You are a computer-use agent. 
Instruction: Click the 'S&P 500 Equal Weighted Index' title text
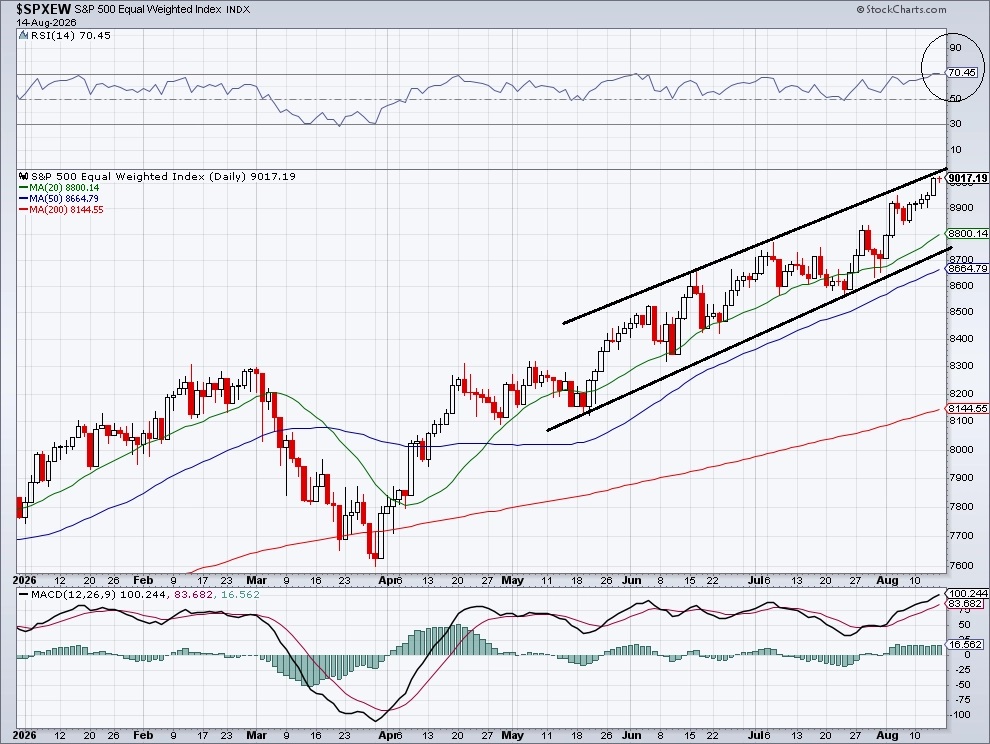[x=149, y=9]
